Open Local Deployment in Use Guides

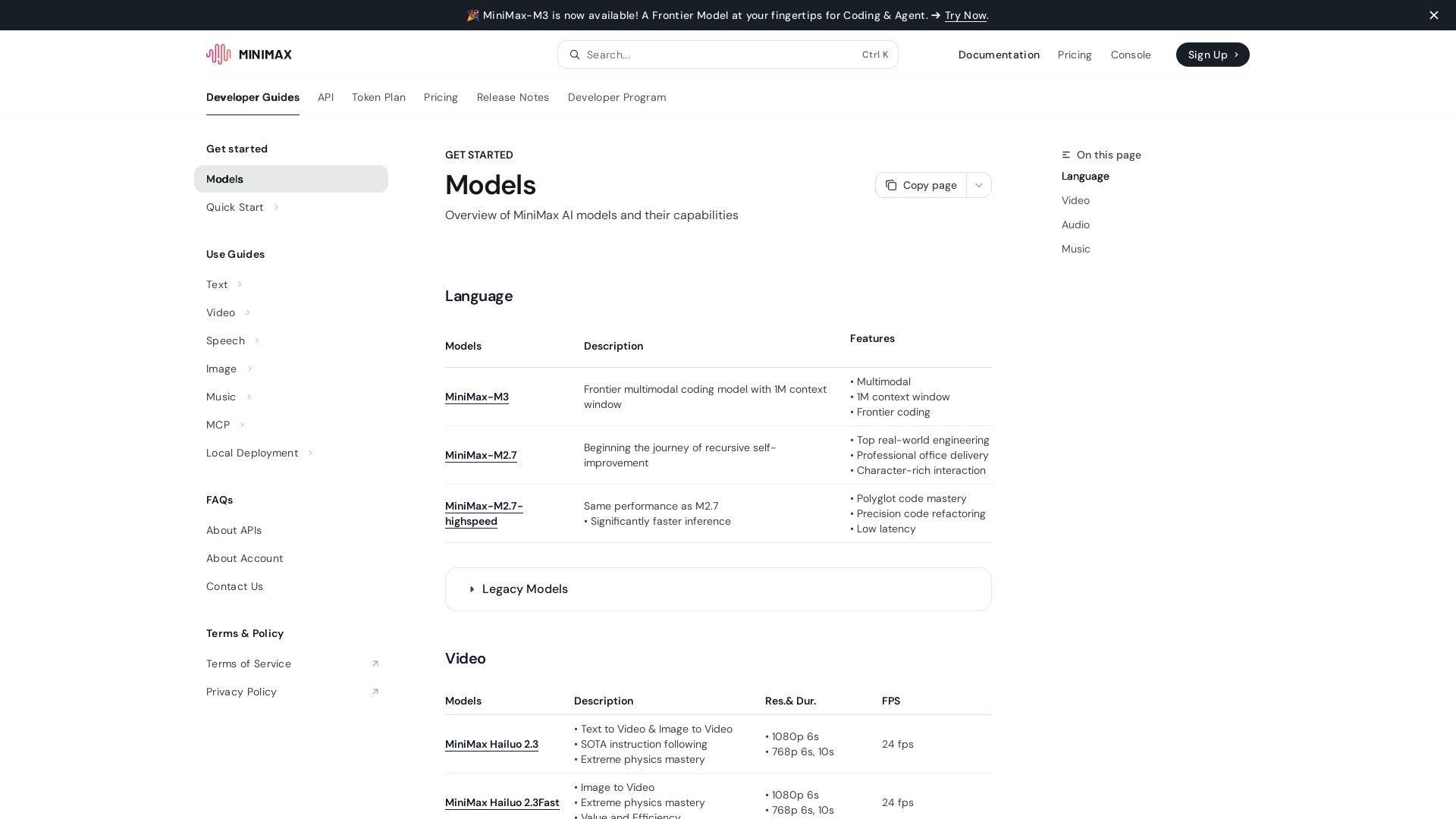click(252, 453)
